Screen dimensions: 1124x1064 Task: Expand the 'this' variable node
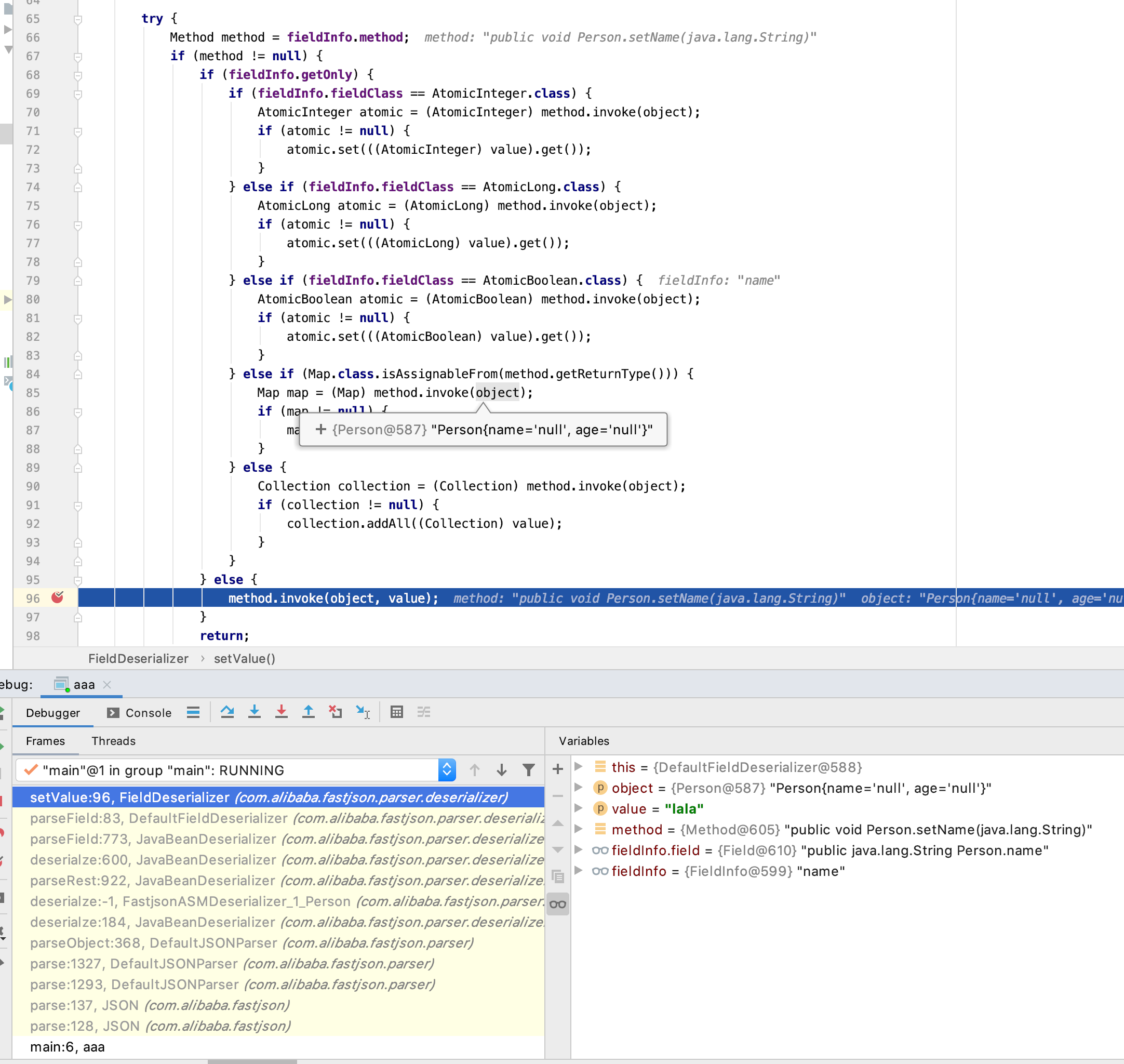[579, 767]
